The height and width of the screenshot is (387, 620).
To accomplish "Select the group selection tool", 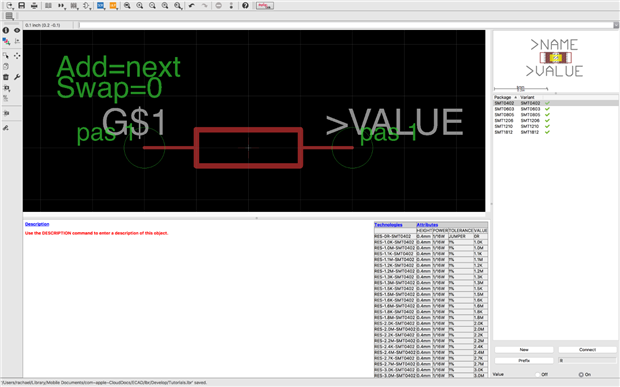I will point(6,56).
